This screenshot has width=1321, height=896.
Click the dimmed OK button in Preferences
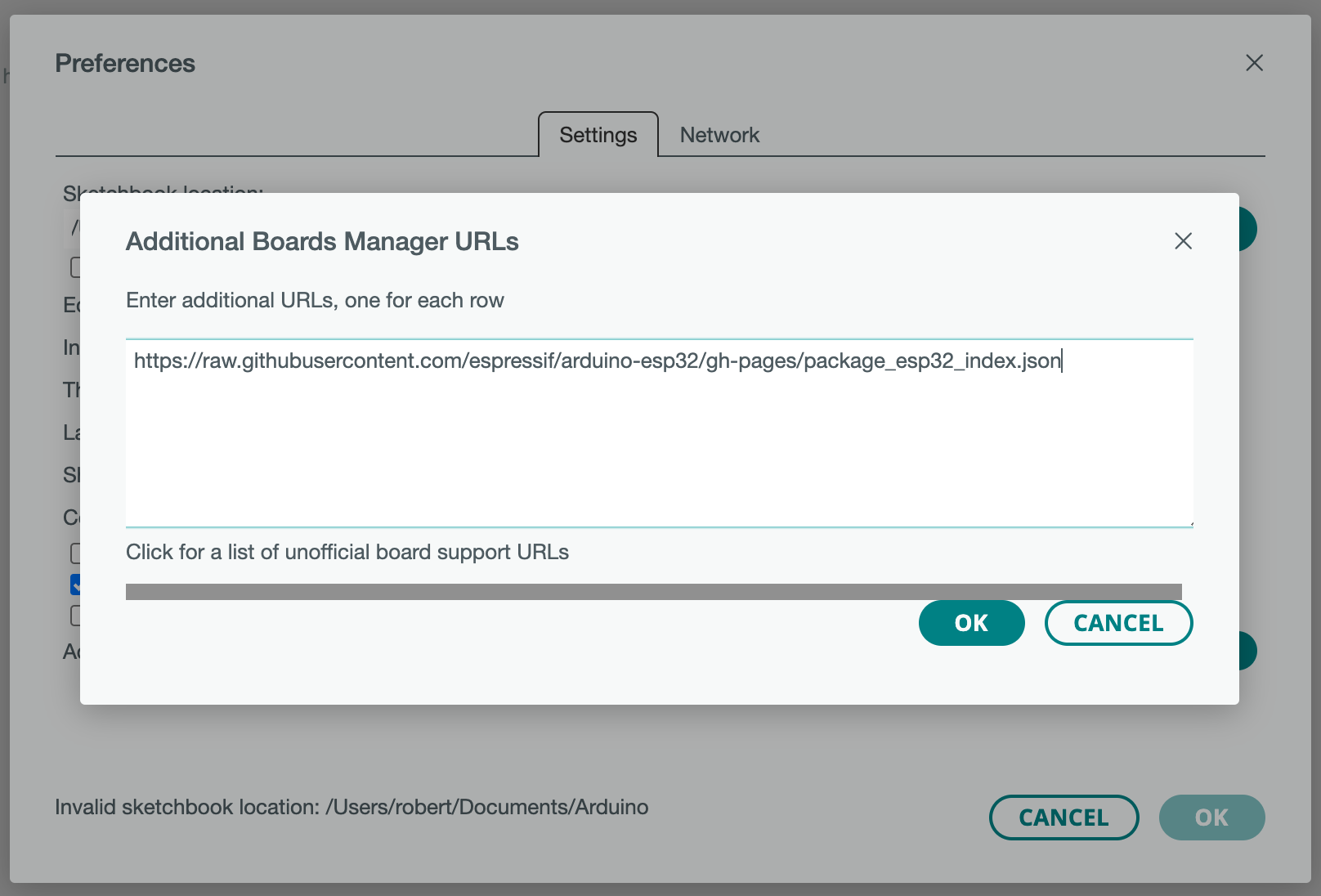1211,817
